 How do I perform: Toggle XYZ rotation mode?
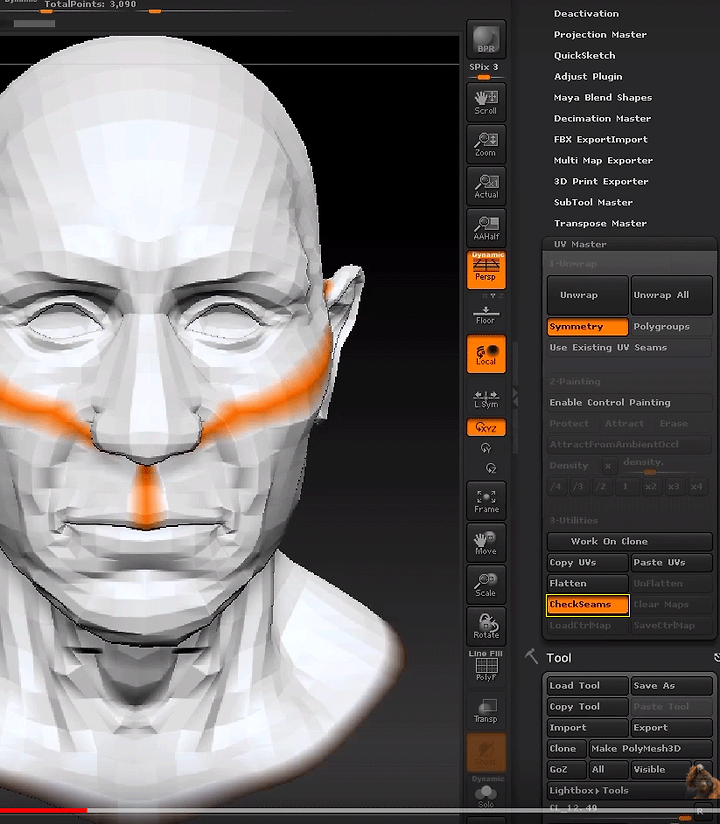pos(486,427)
